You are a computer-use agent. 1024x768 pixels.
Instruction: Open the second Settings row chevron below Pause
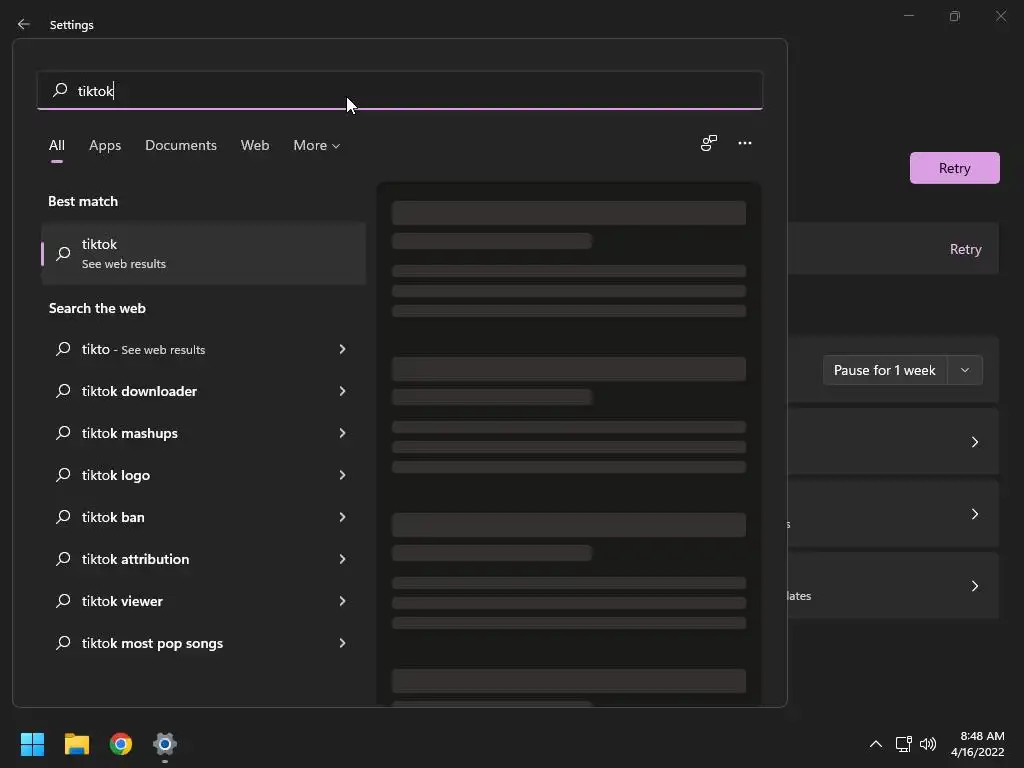tap(974, 514)
